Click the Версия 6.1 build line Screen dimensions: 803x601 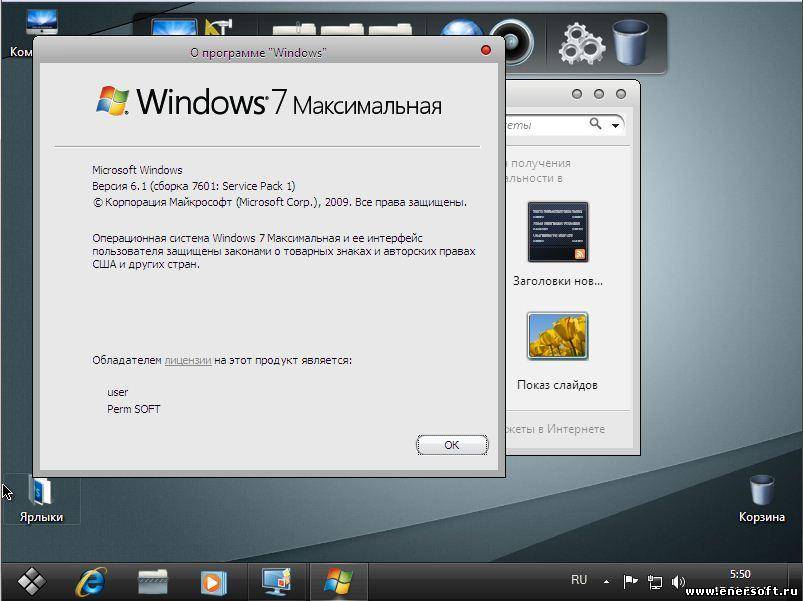(194, 186)
